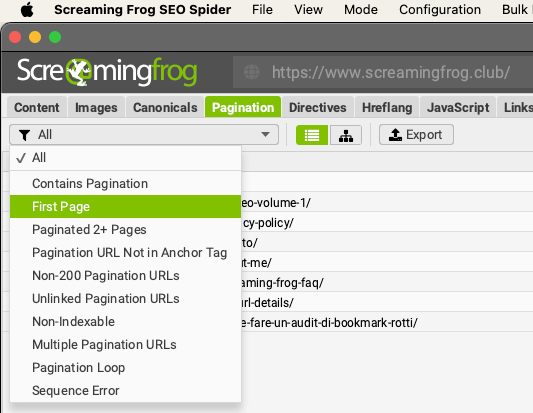Screen dimensions: 533x413
Task: Select row ending eo-volume-1/
Action: pyautogui.click(x=387, y=203)
